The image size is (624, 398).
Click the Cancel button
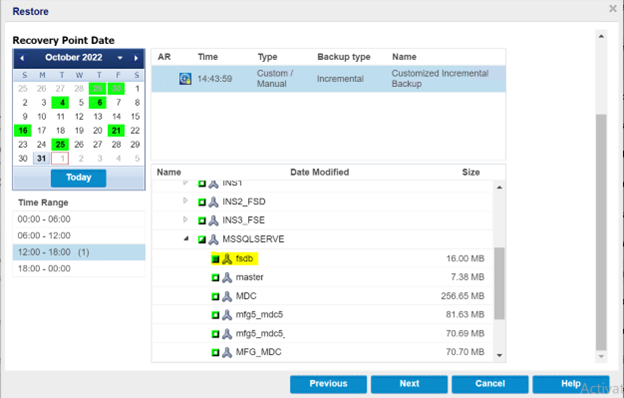pyautogui.click(x=490, y=384)
